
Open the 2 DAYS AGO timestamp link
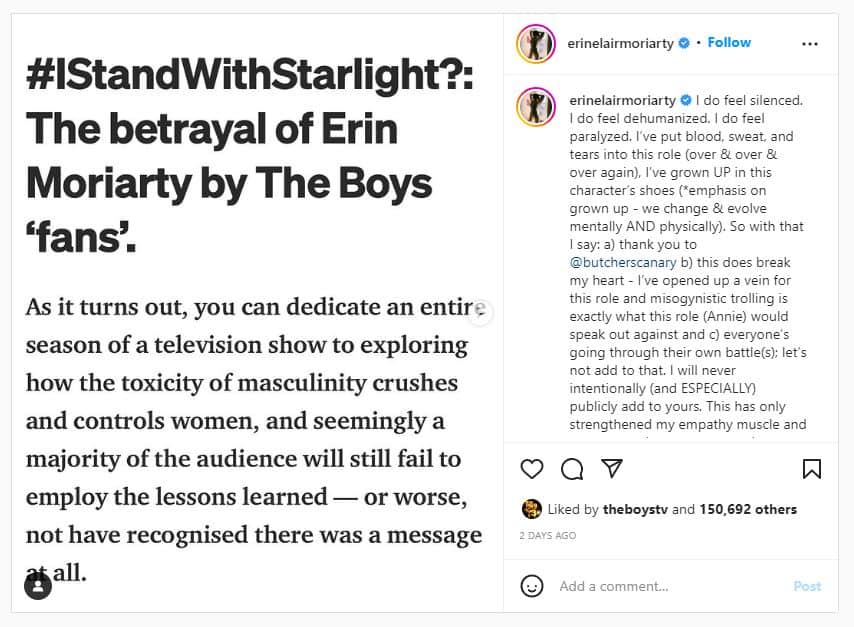[547, 535]
